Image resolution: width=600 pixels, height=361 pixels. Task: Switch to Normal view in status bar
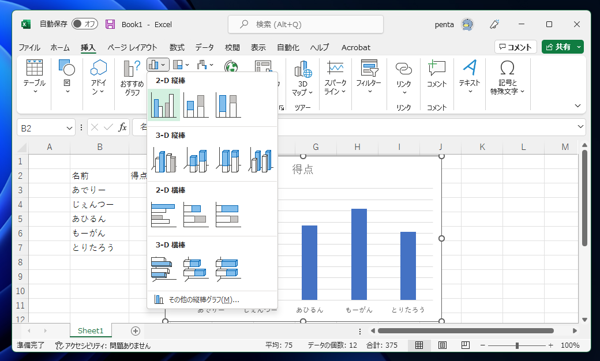point(419,345)
